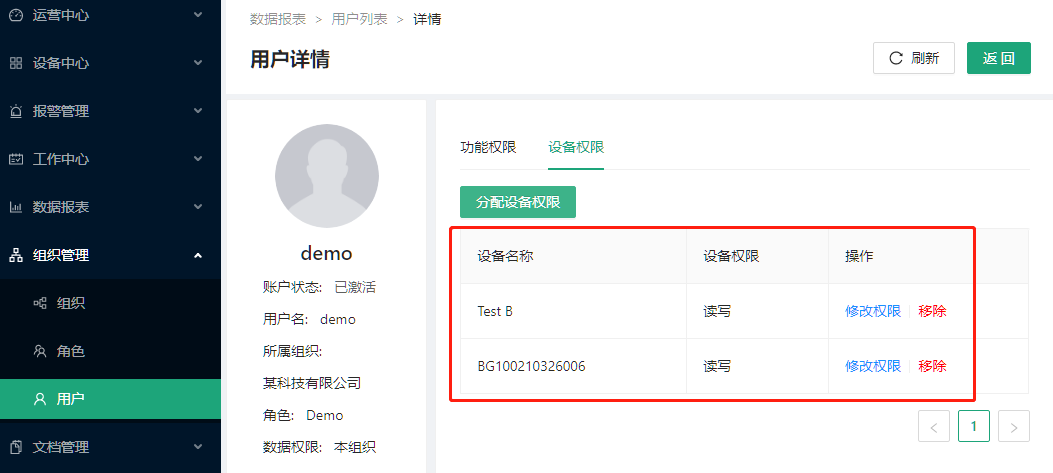Expand the 设备中心 menu chevron

(197, 63)
